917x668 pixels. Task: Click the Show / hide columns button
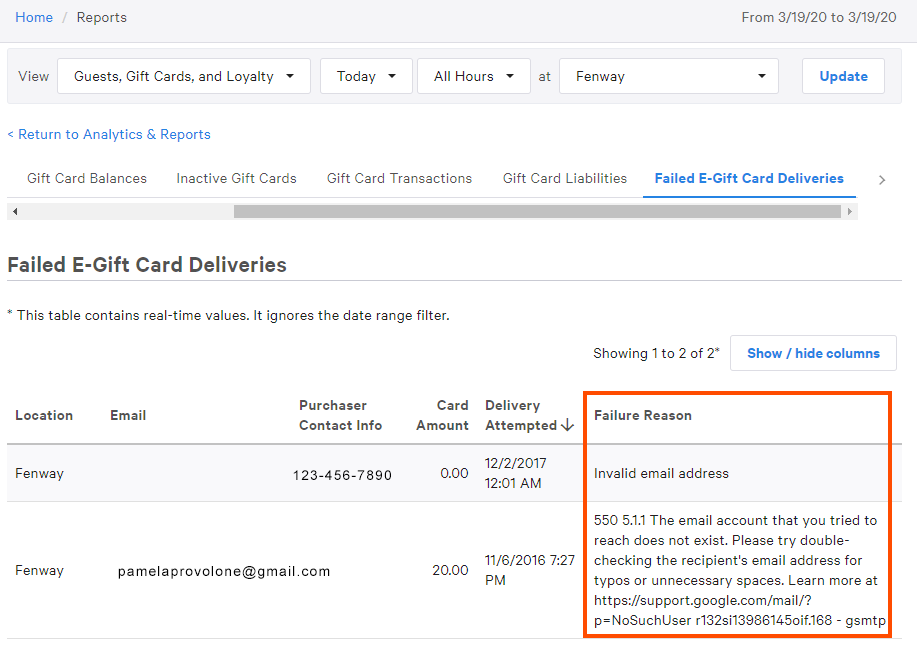(813, 353)
